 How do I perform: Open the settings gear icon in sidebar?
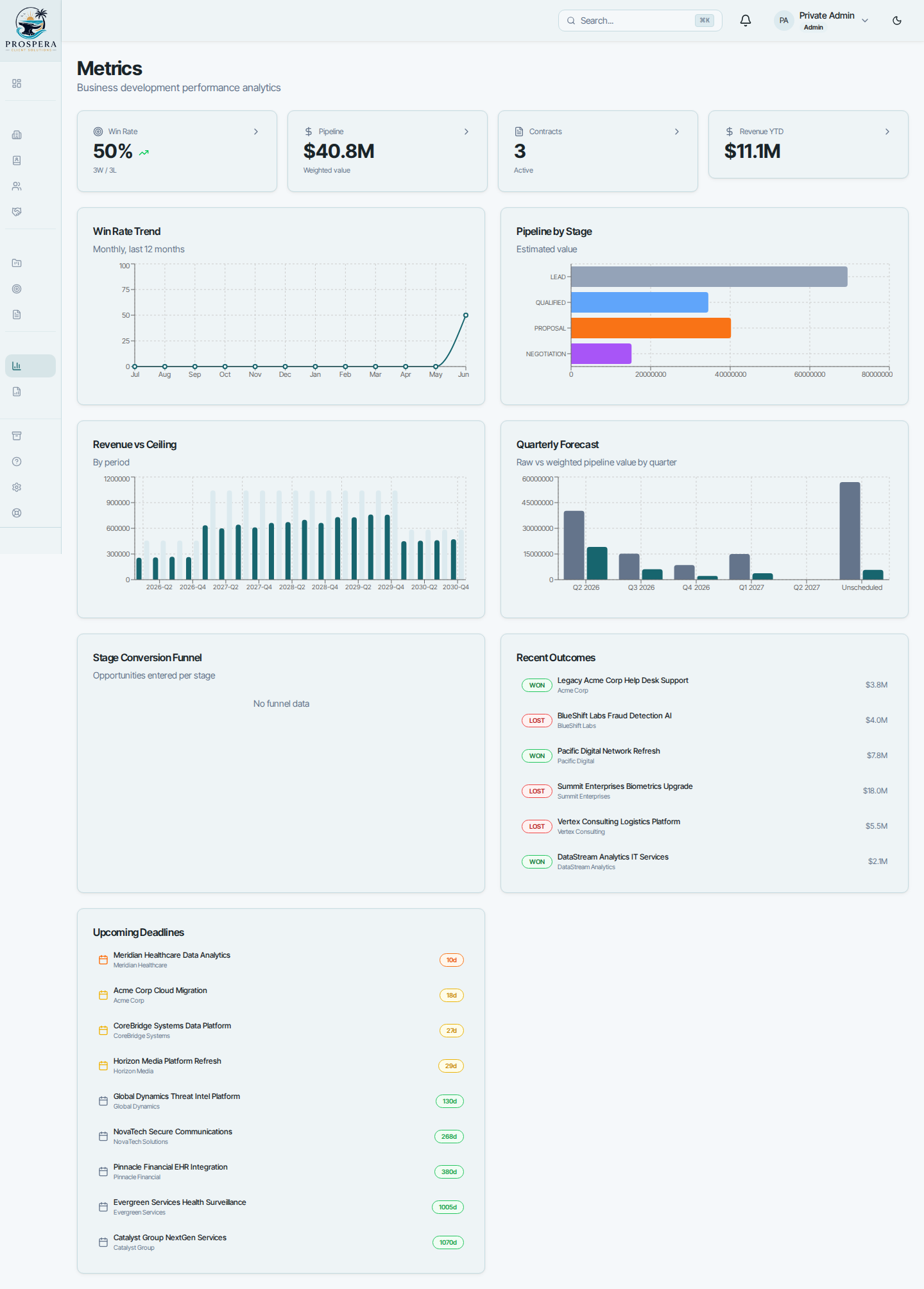coord(17,487)
